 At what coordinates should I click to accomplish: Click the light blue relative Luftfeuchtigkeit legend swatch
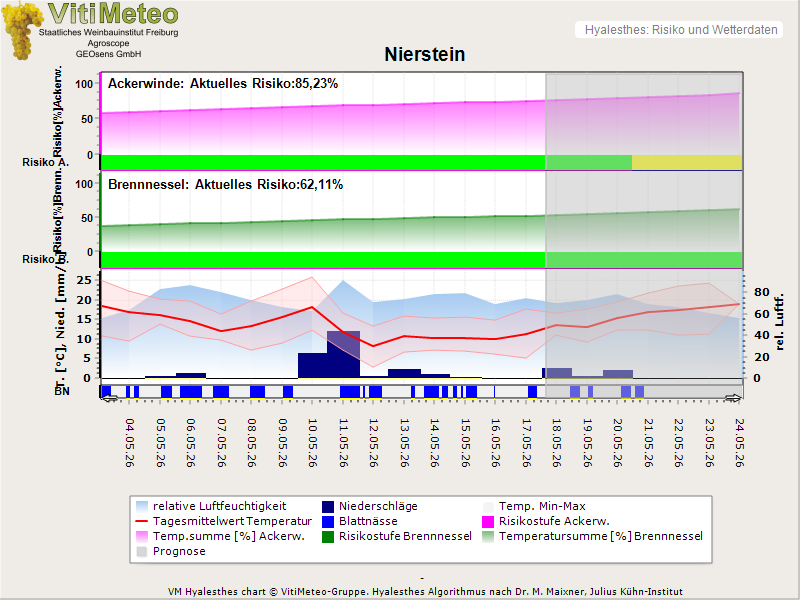coord(142,506)
